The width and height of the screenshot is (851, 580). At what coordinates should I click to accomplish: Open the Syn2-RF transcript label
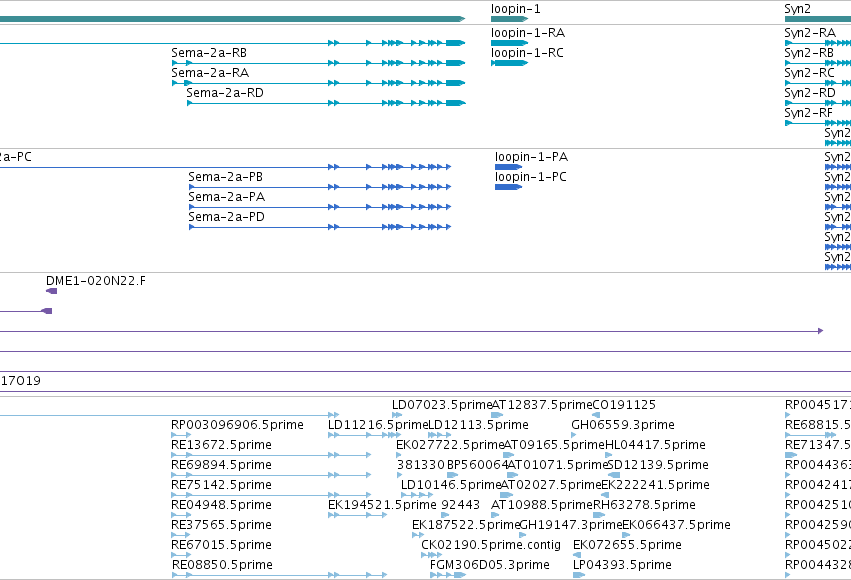point(808,113)
